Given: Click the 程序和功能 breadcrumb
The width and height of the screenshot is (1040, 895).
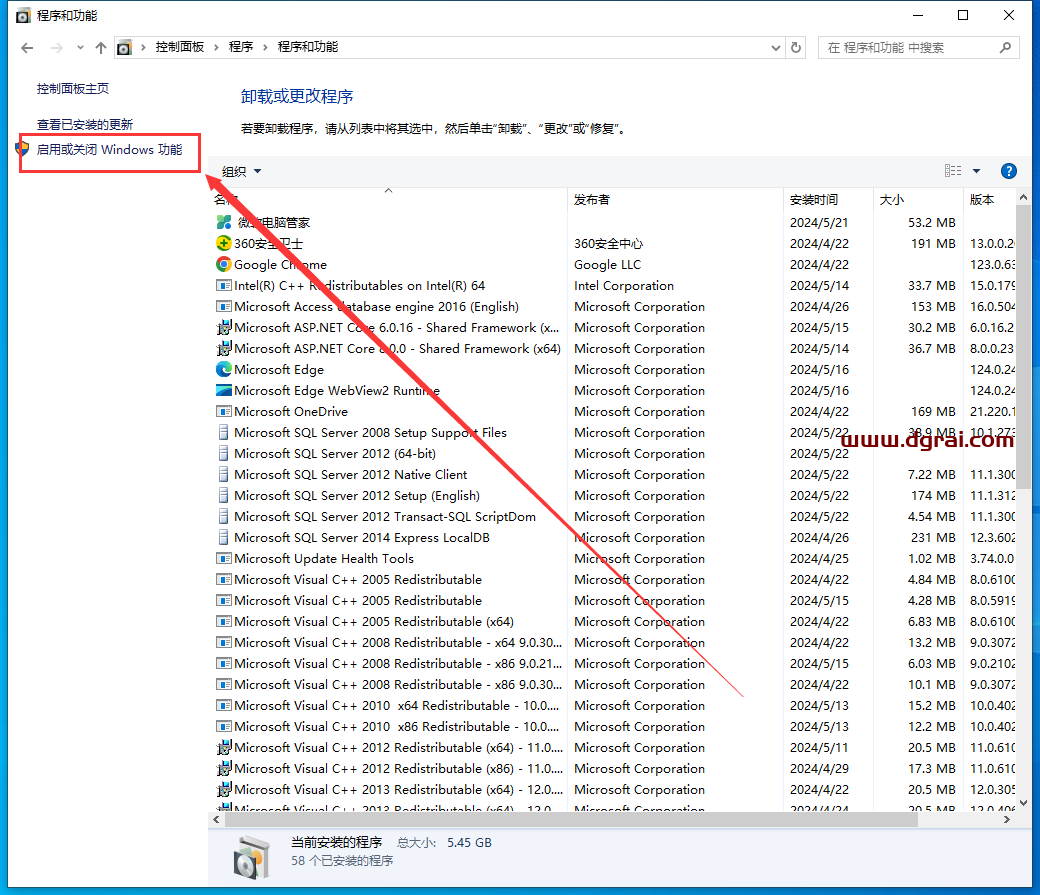Looking at the screenshot, I should click(x=308, y=47).
